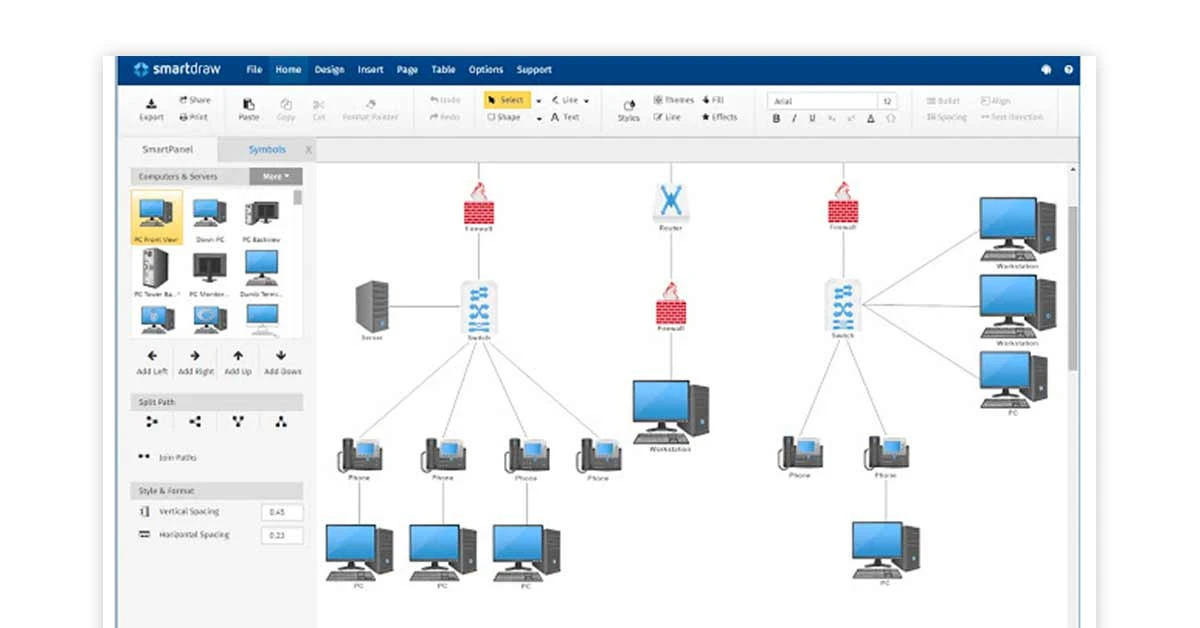Click the Add Down arrow icon

281,357
